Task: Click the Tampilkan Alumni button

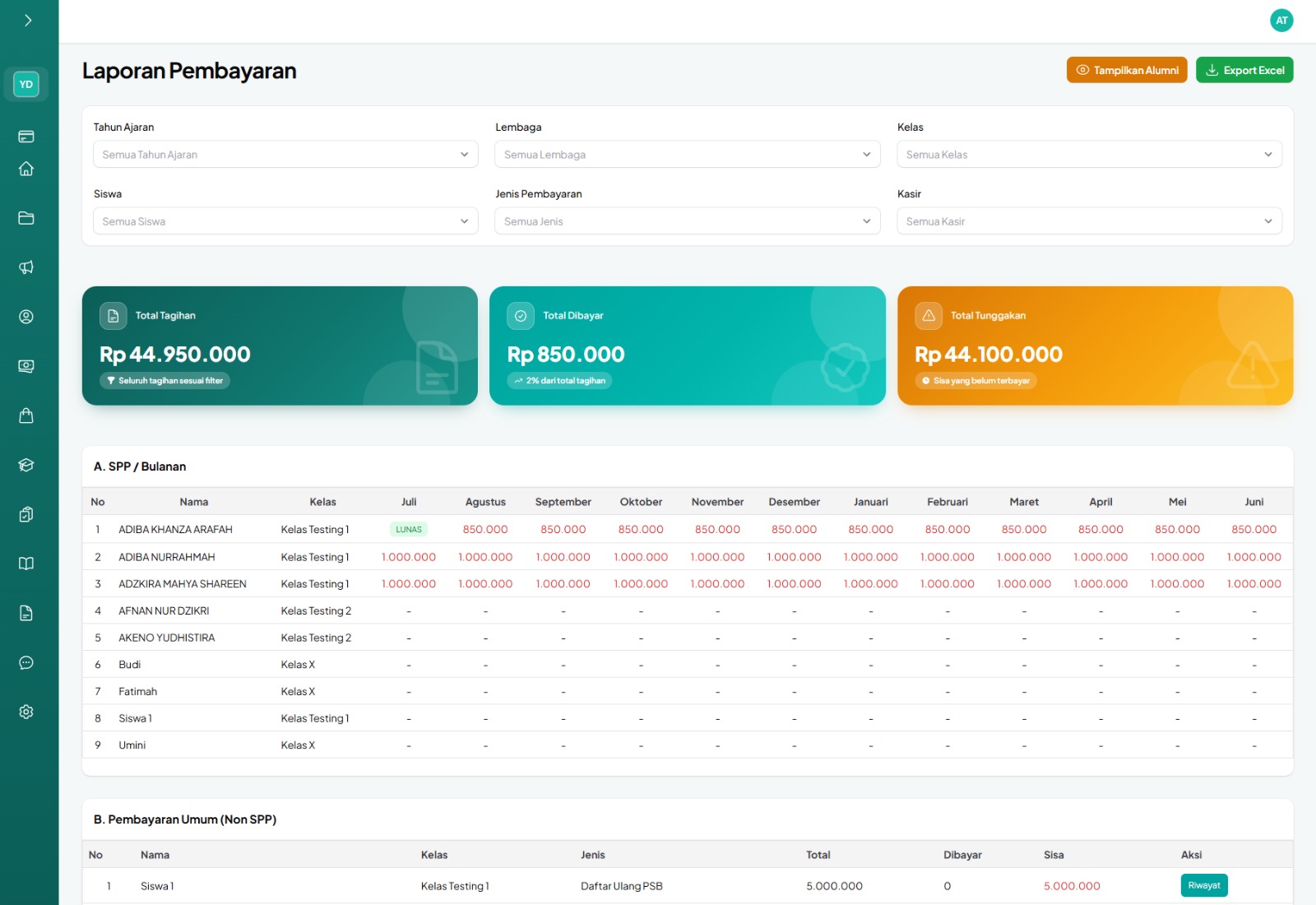Action: tap(1127, 70)
